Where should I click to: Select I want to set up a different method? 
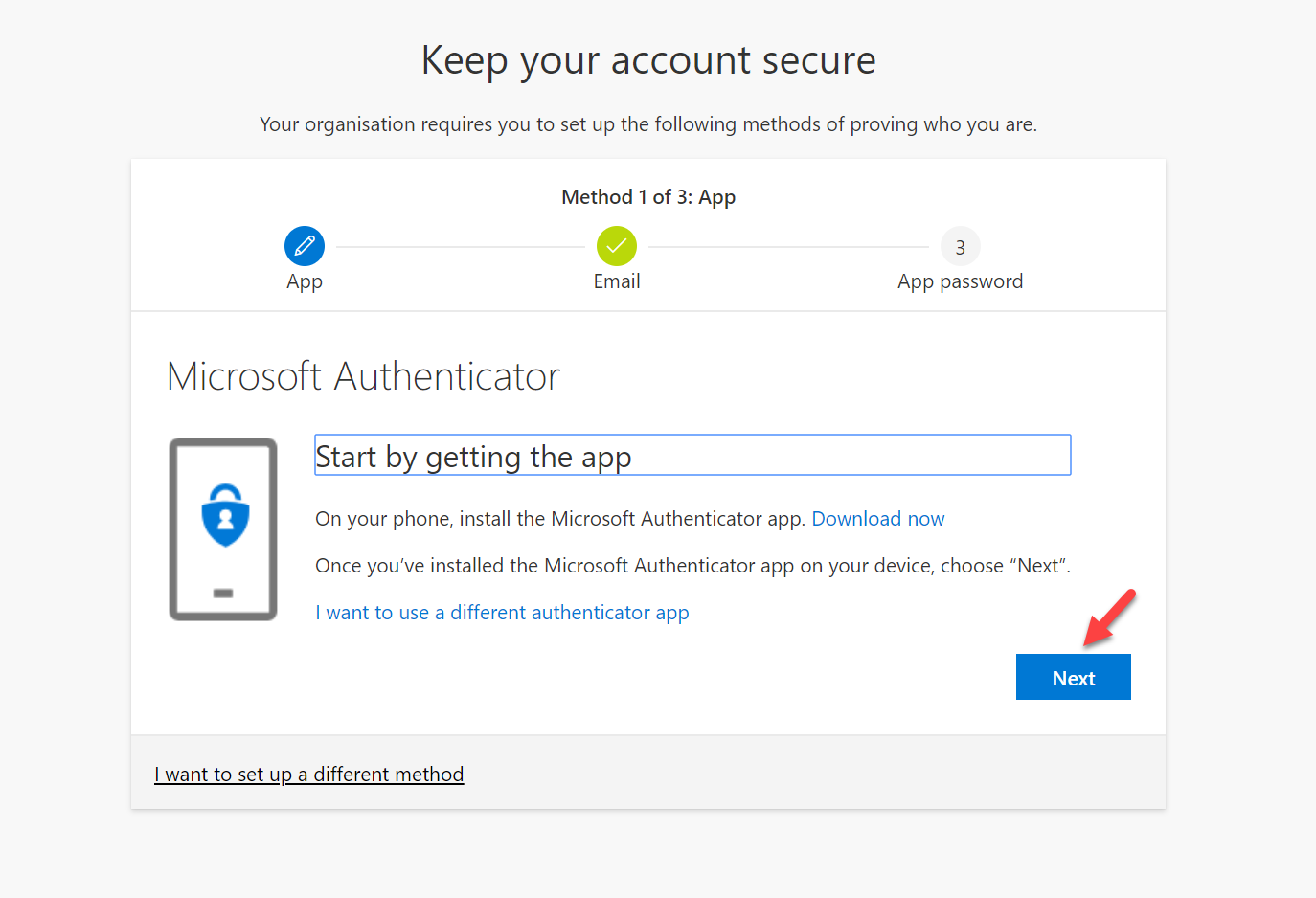click(309, 774)
